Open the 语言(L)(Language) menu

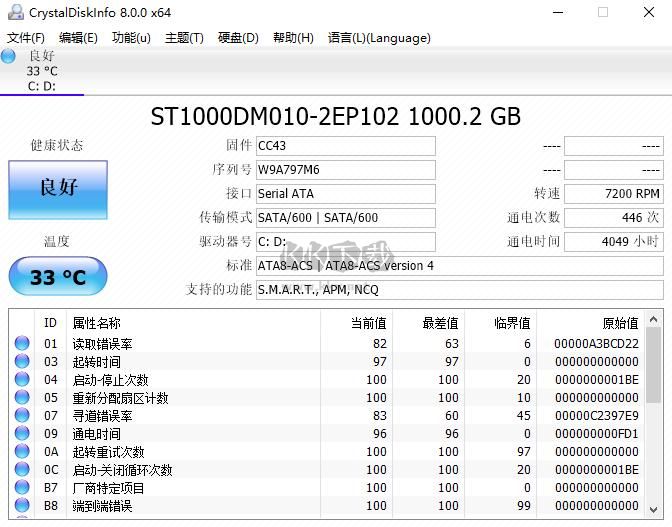pos(379,38)
